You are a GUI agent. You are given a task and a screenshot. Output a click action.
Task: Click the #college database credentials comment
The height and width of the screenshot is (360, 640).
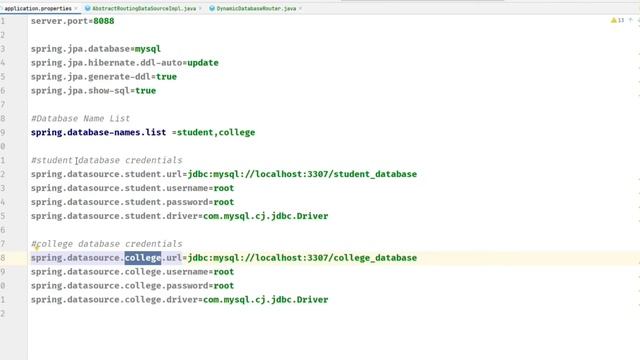pos(107,244)
